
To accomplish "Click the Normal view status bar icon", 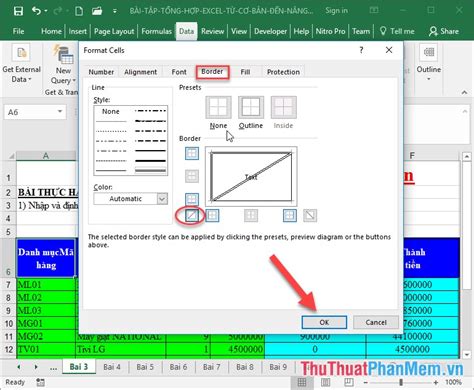I will coord(302,382).
